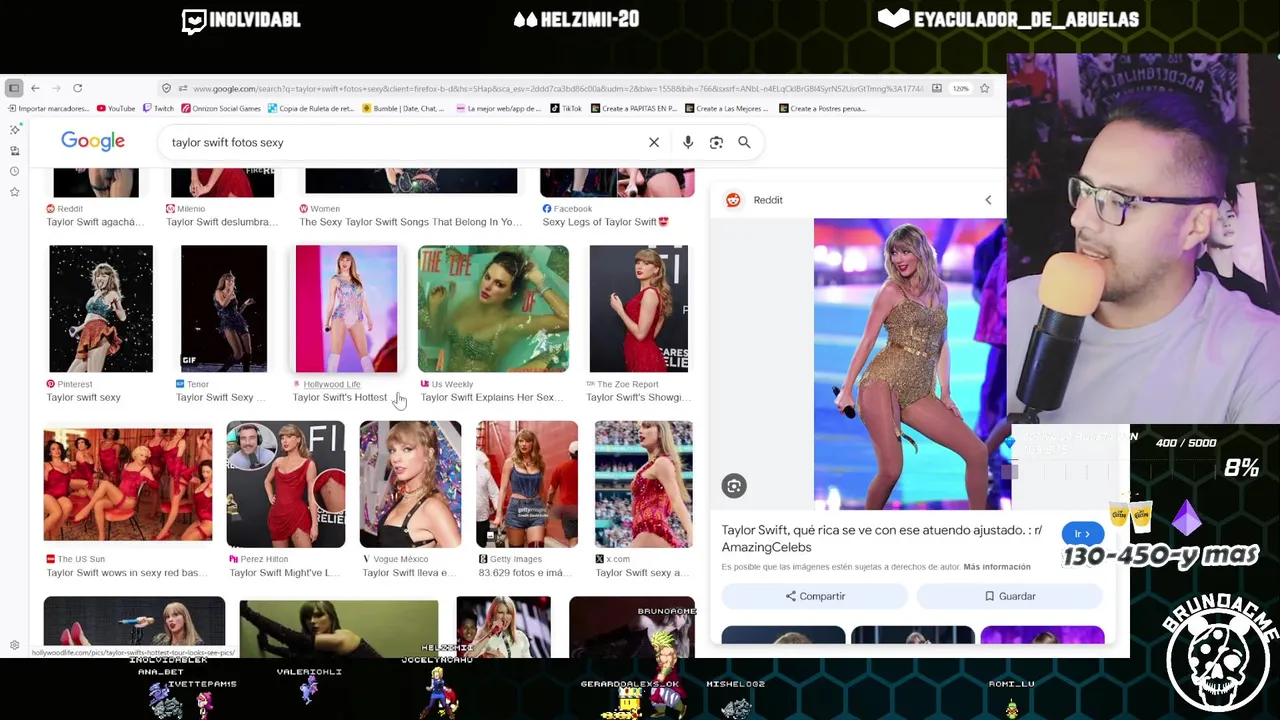Clear the search box with the X

(654, 142)
